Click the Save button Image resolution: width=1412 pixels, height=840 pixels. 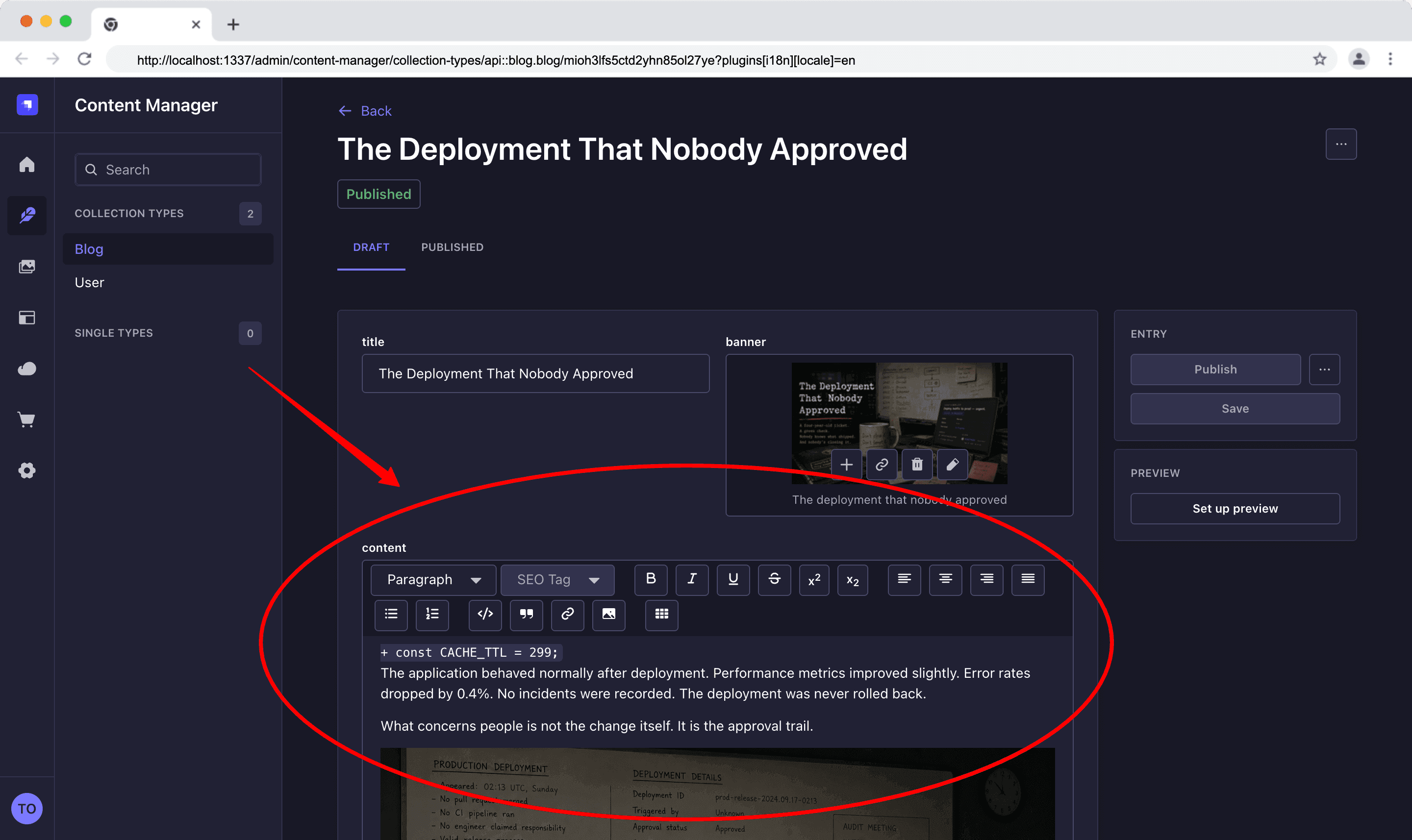(1235, 408)
